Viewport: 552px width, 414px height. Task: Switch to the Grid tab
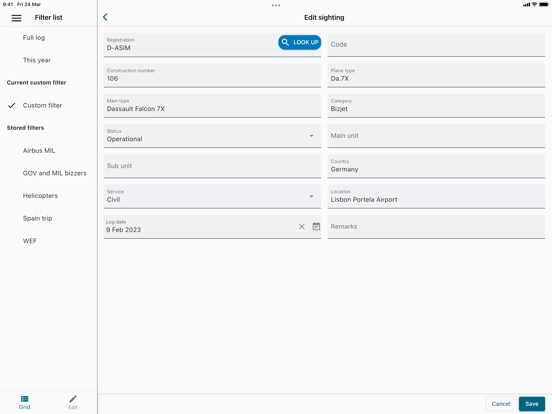click(24, 402)
